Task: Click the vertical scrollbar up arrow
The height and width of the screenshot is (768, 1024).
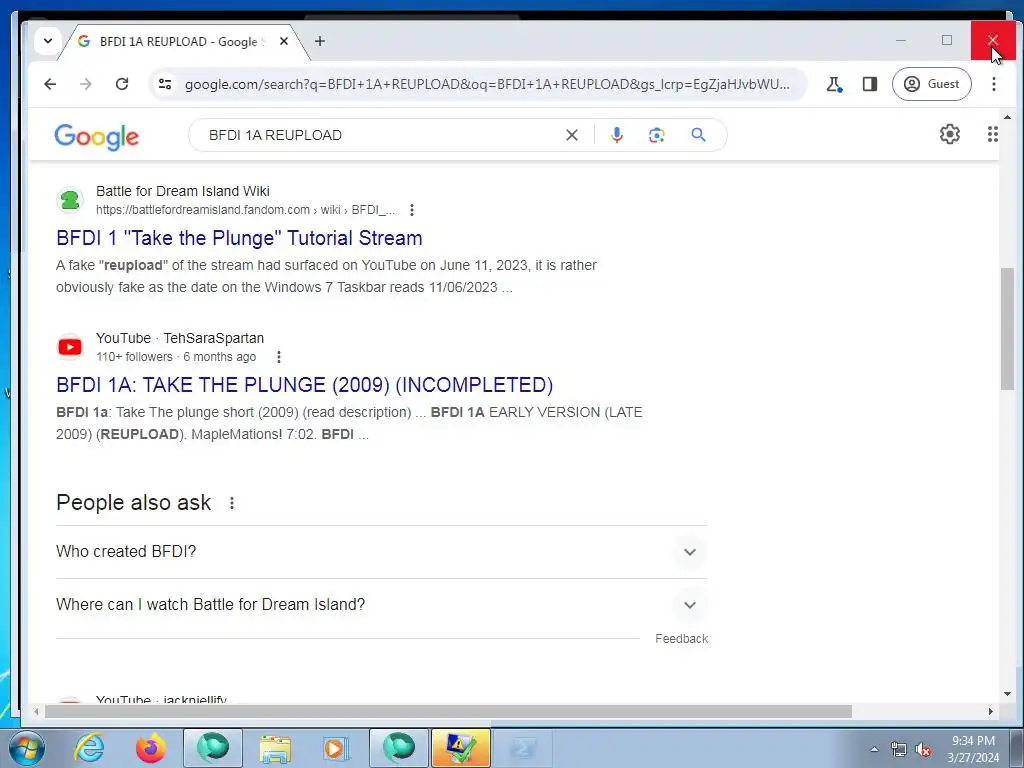Action: click(x=1007, y=118)
